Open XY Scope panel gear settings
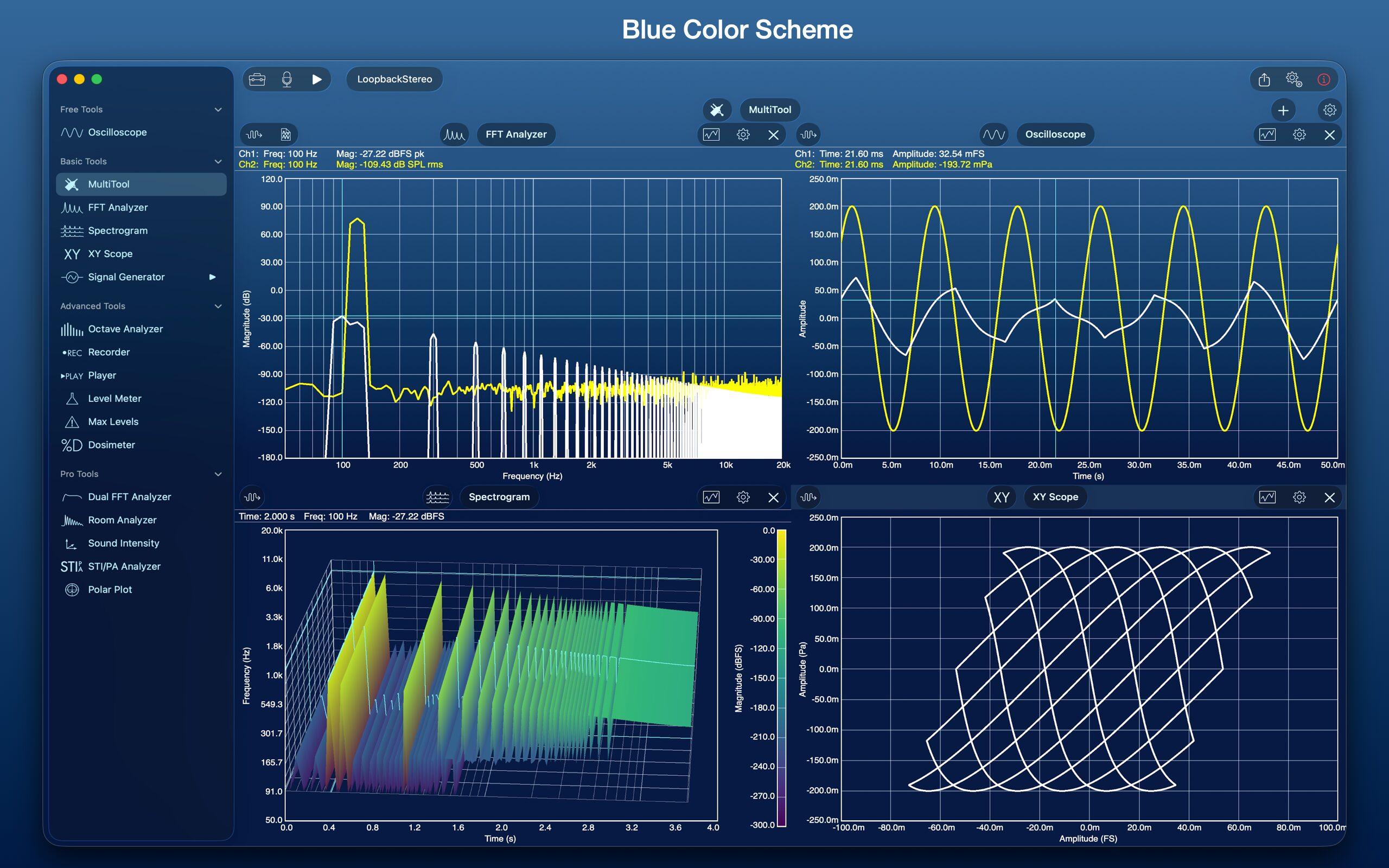 pos(1299,497)
